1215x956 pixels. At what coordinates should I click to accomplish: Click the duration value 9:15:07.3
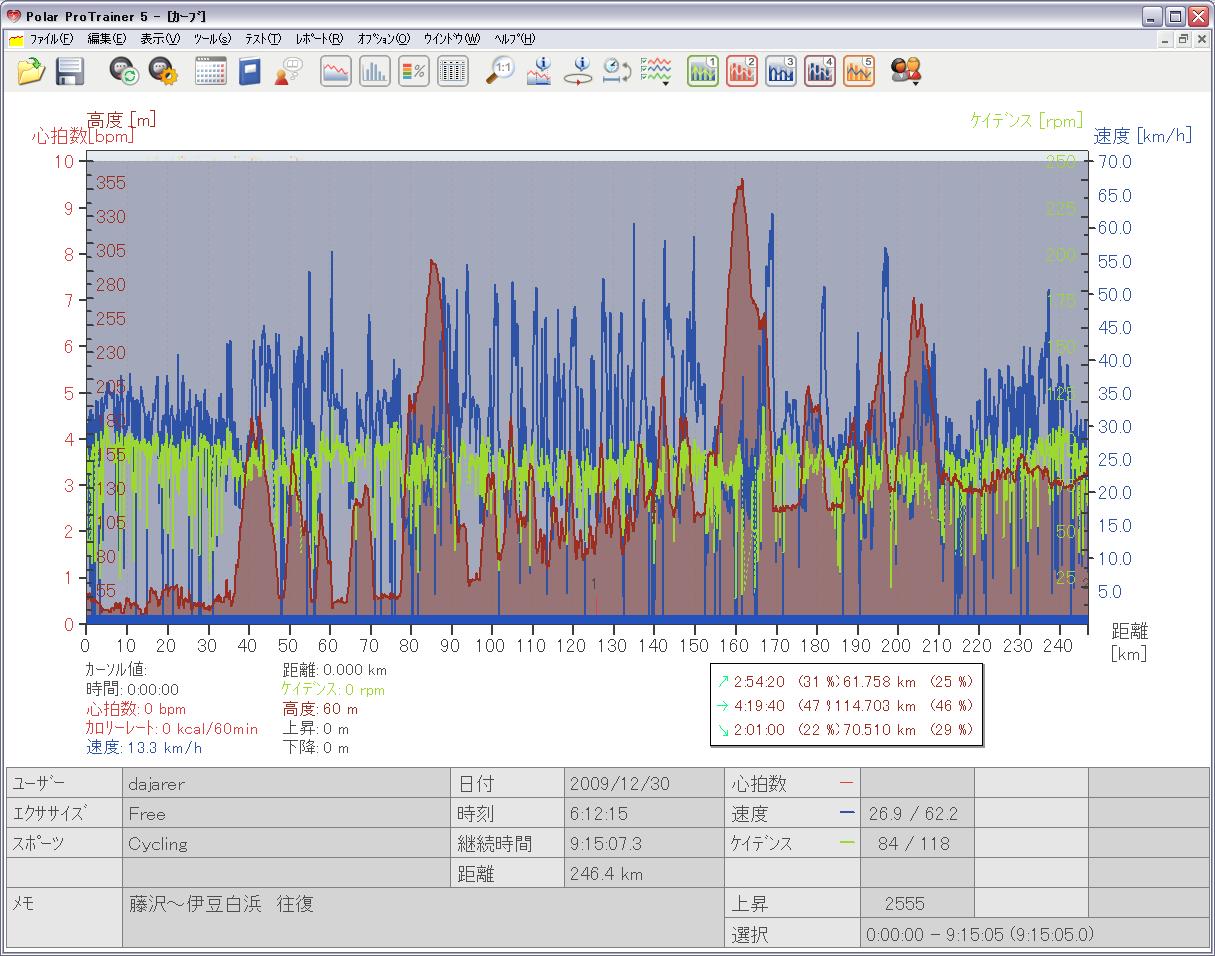pos(644,844)
